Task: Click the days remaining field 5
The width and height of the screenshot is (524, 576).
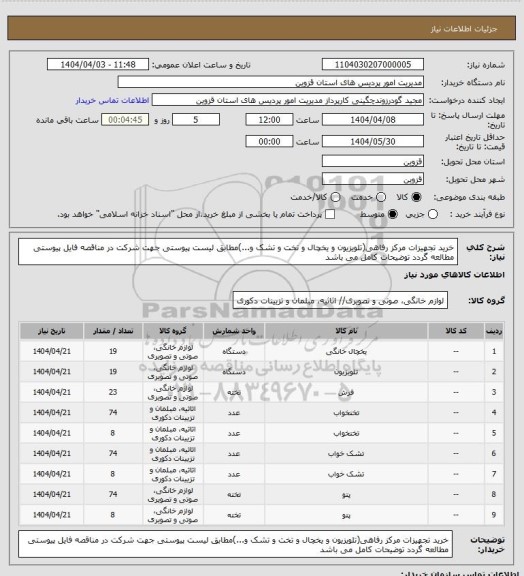Action: pyautogui.click(x=196, y=120)
